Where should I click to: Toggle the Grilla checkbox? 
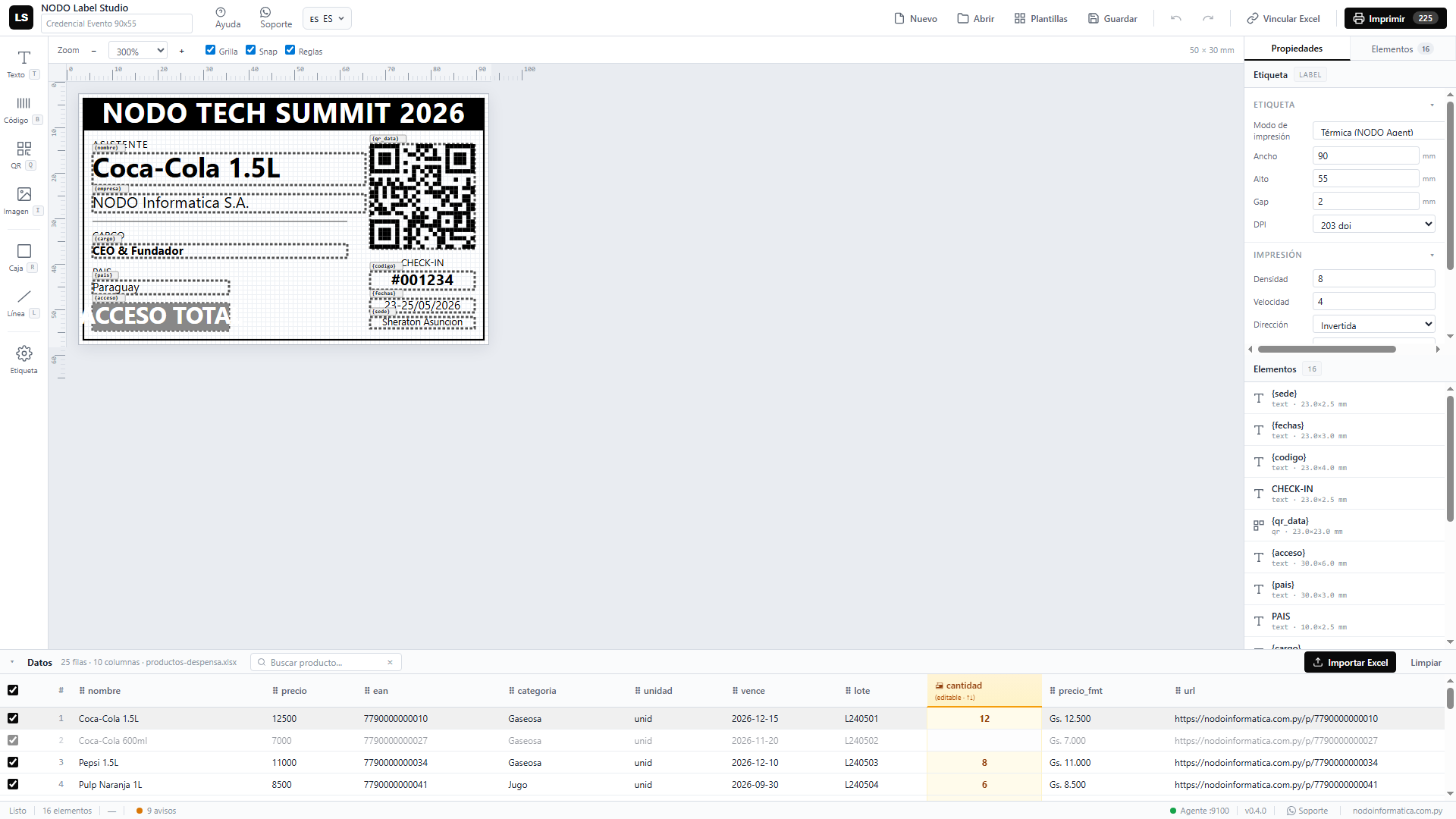coord(211,50)
